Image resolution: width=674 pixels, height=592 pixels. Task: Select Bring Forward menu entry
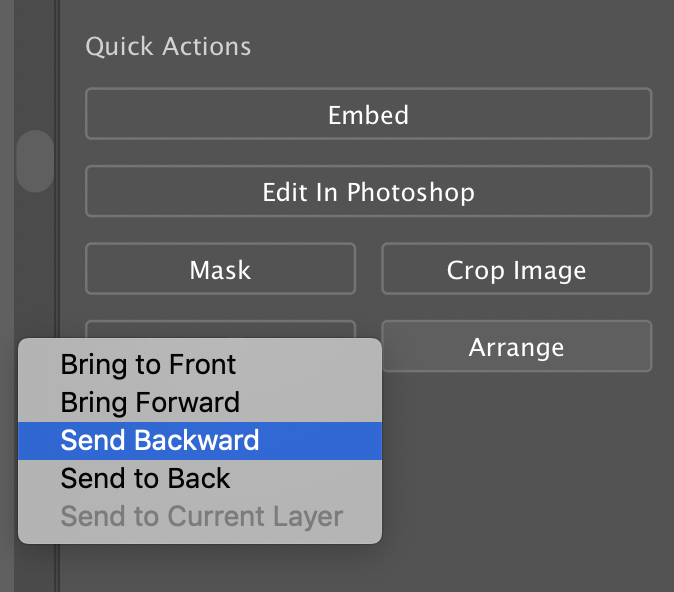point(150,402)
